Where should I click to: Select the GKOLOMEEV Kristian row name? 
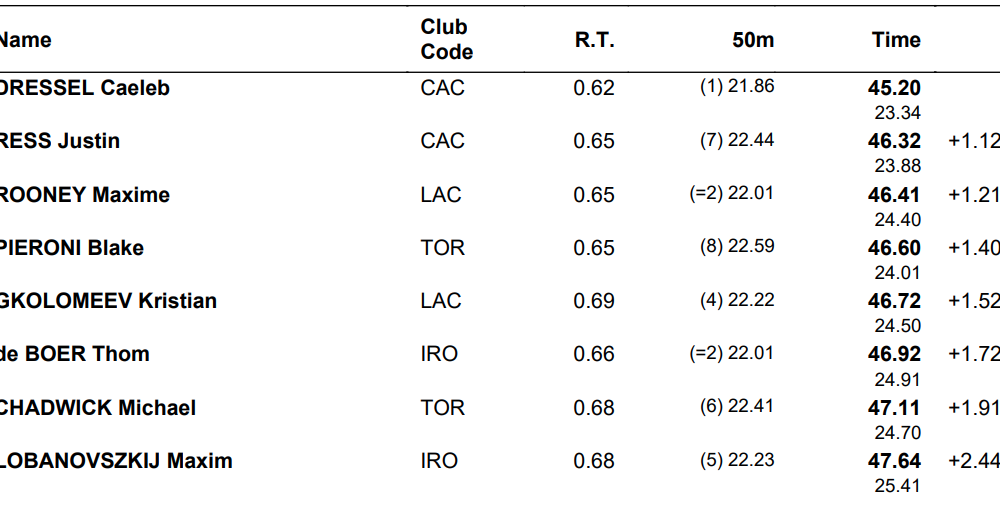tap(108, 301)
